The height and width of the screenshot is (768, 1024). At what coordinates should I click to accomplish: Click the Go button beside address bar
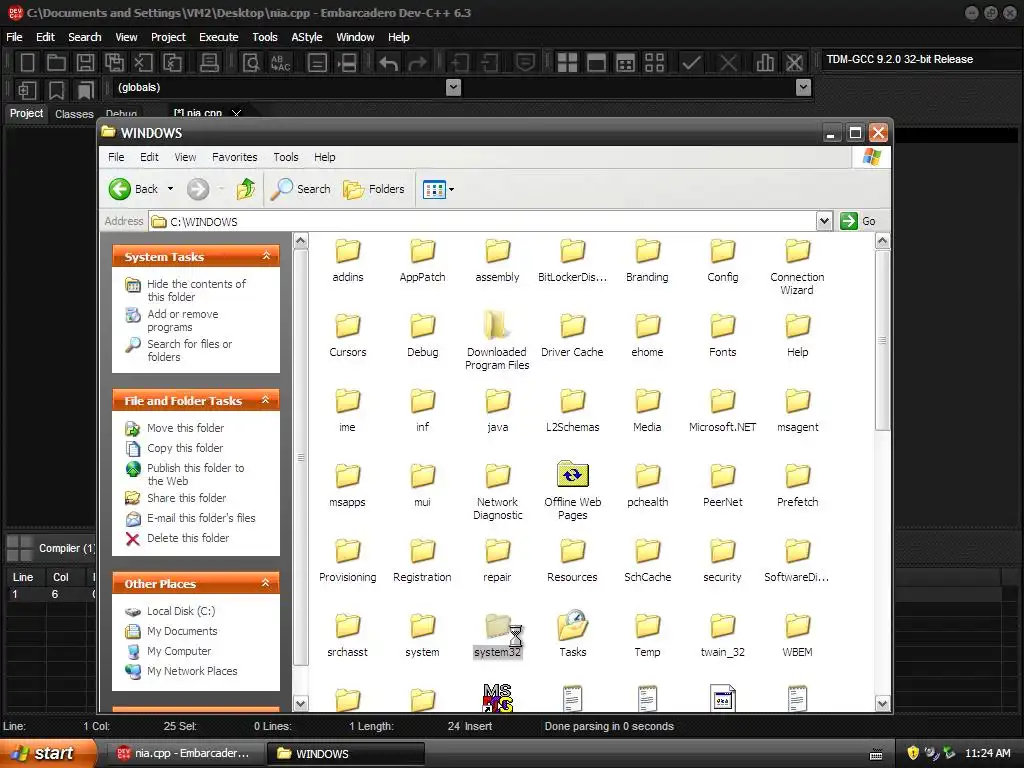pos(858,221)
